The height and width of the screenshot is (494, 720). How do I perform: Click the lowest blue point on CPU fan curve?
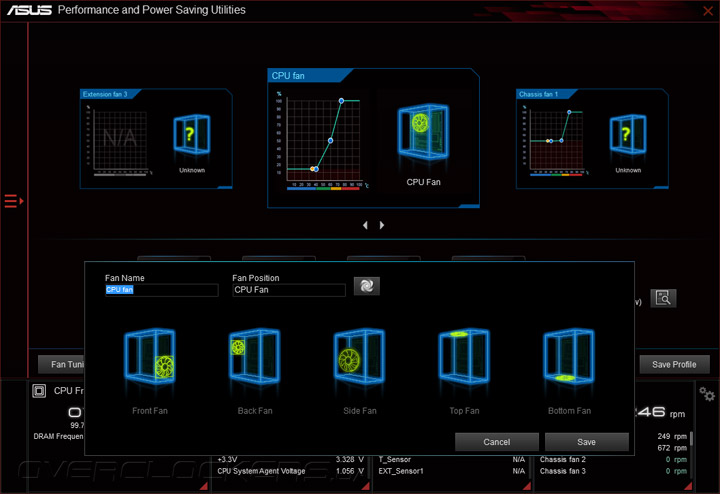coord(316,169)
